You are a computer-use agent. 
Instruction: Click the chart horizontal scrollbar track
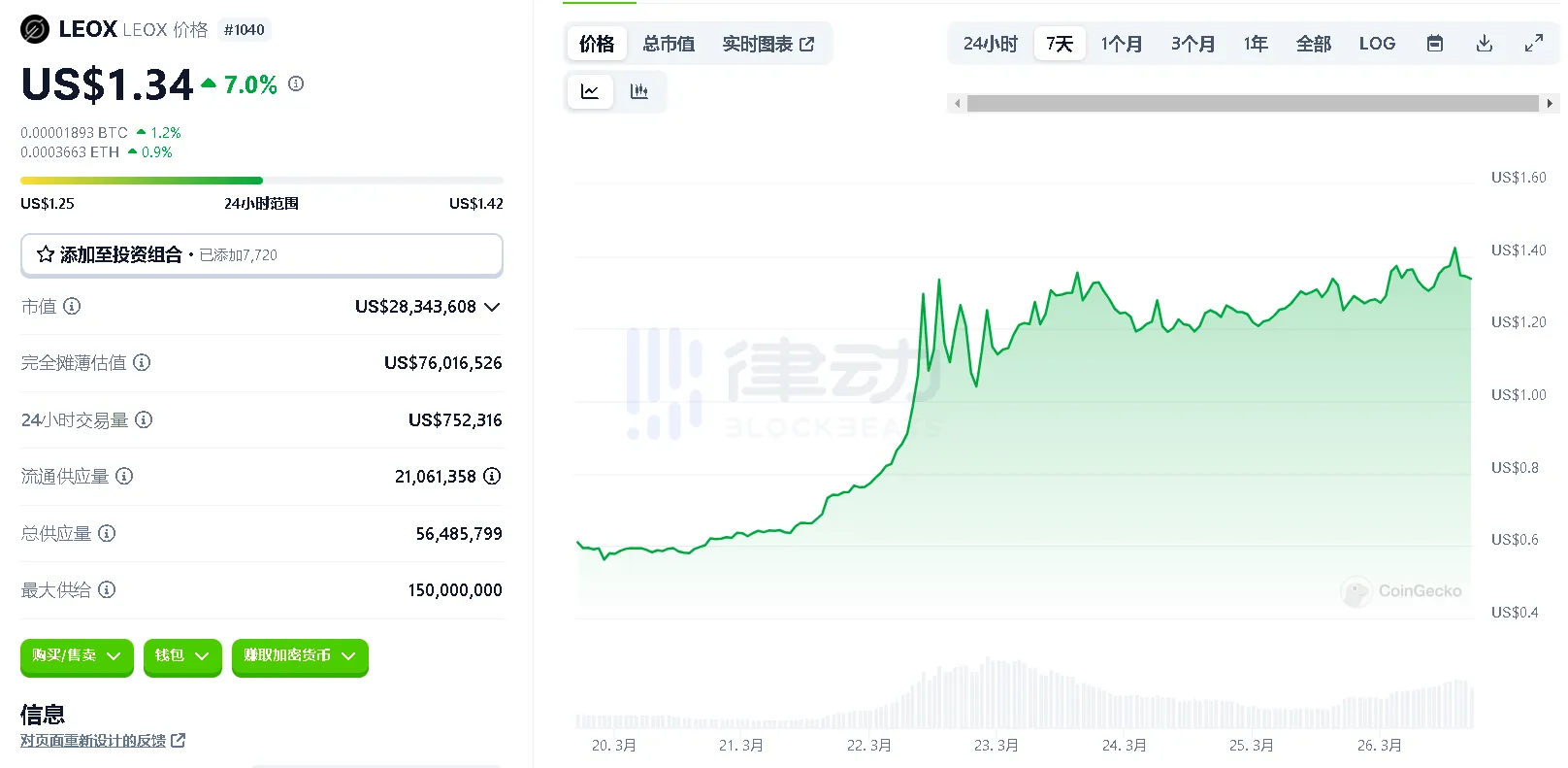pyautogui.click(x=1252, y=103)
